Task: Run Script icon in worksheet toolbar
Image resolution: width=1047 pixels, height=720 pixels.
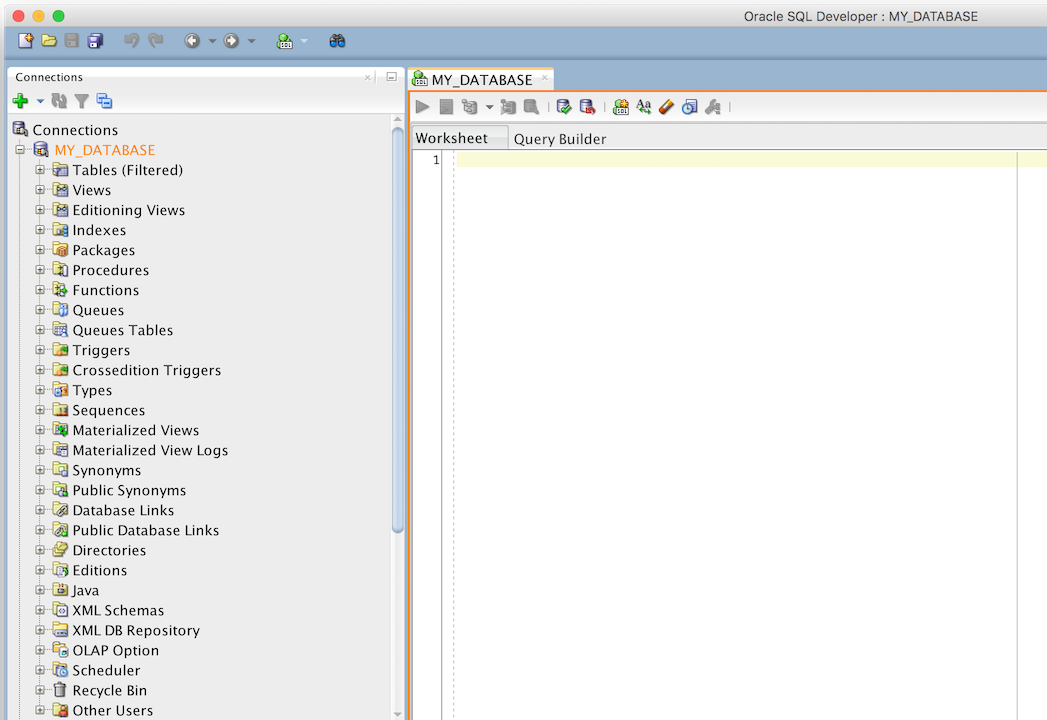Action: 446,106
